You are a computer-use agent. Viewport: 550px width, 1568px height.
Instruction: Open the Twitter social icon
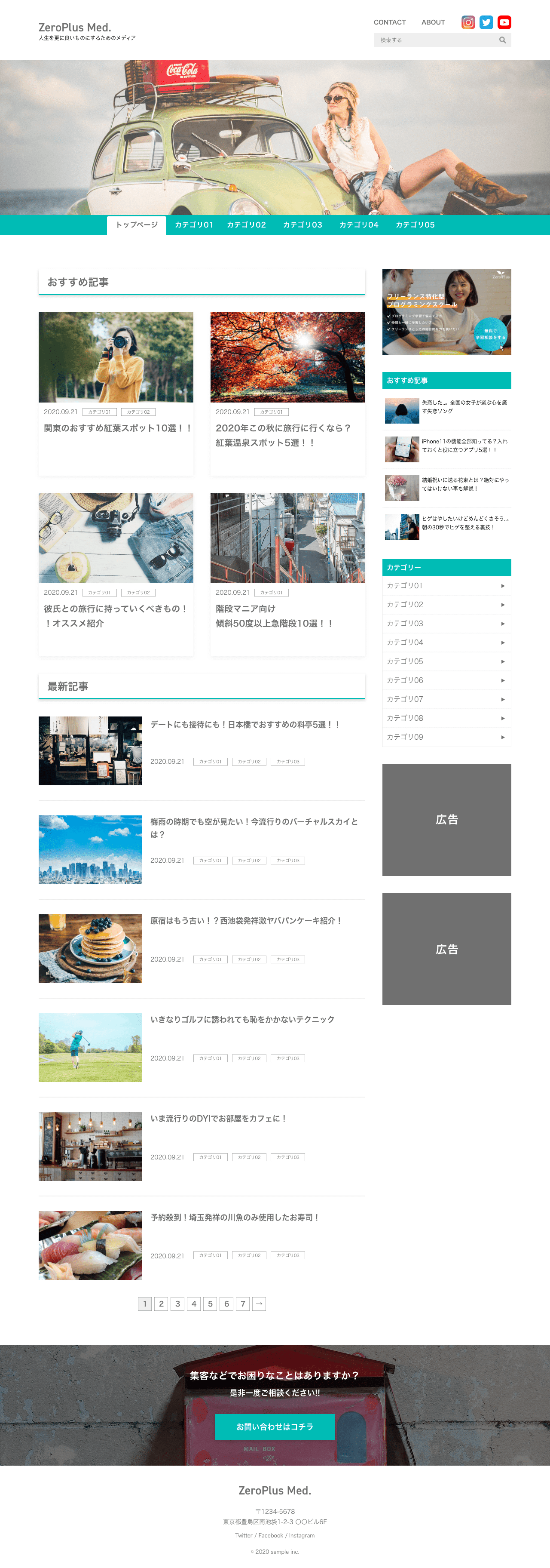pyautogui.click(x=486, y=22)
